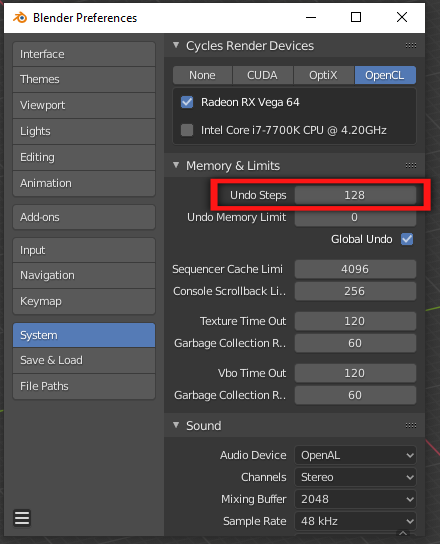Open the Viewport preferences section
This screenshot has height=544, width=440.
pyautogui.click(x=84, y=105)
